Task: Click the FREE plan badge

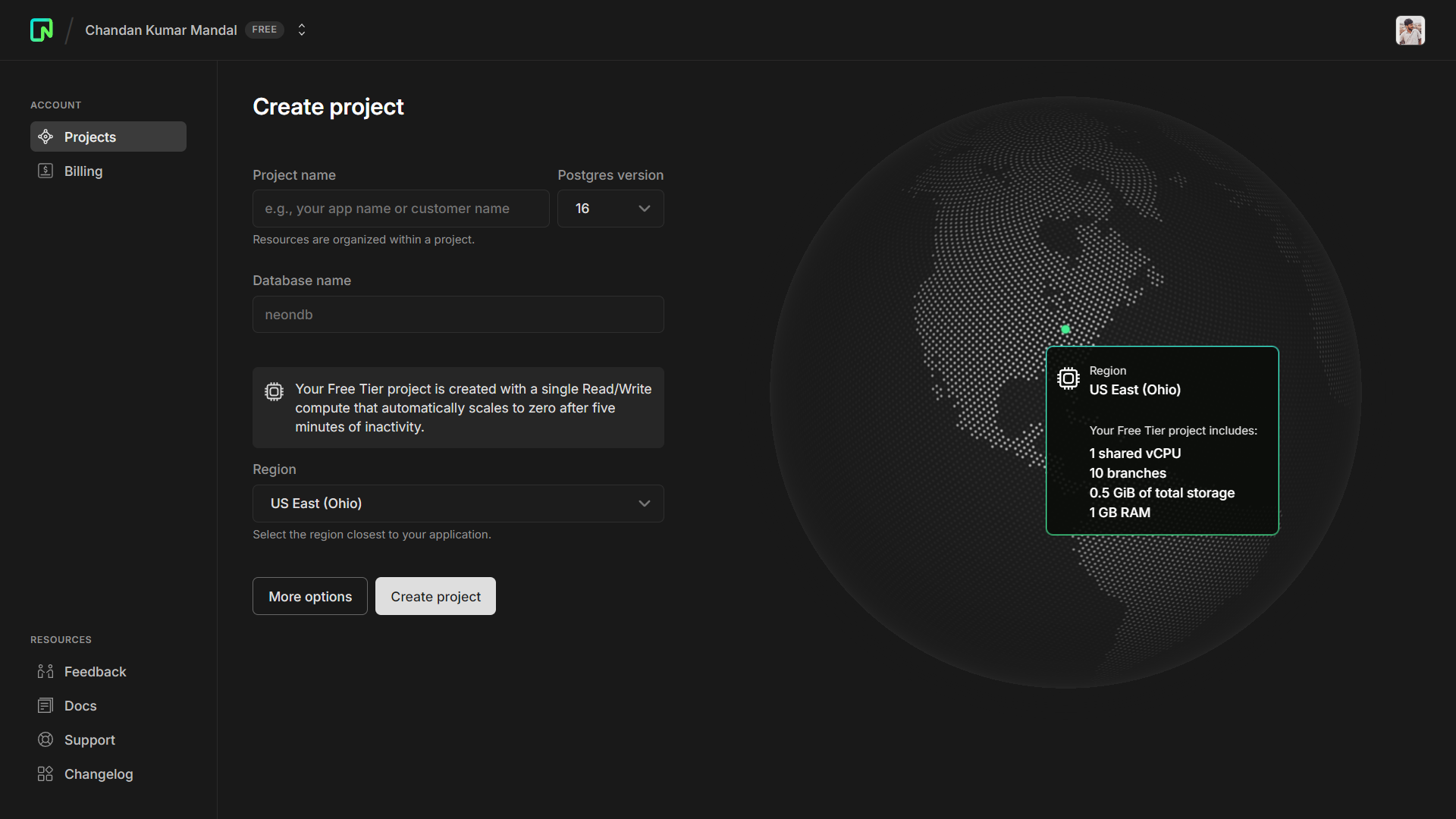Action: (x=264, y=30)
